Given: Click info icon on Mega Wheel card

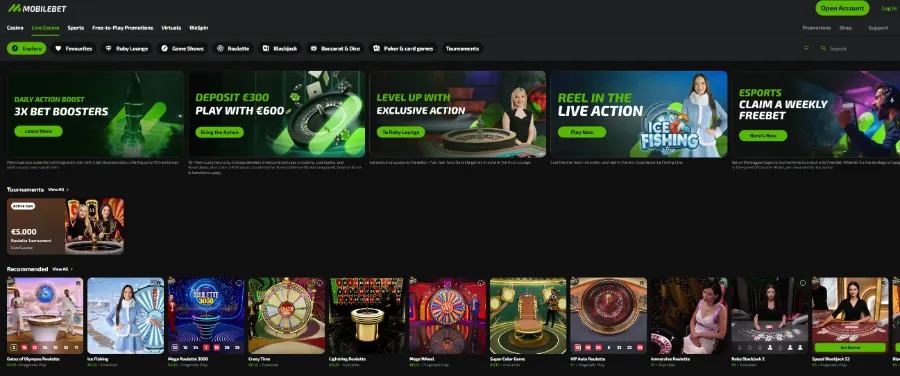Looking at the screenshot, I should [x=481, y=283].
